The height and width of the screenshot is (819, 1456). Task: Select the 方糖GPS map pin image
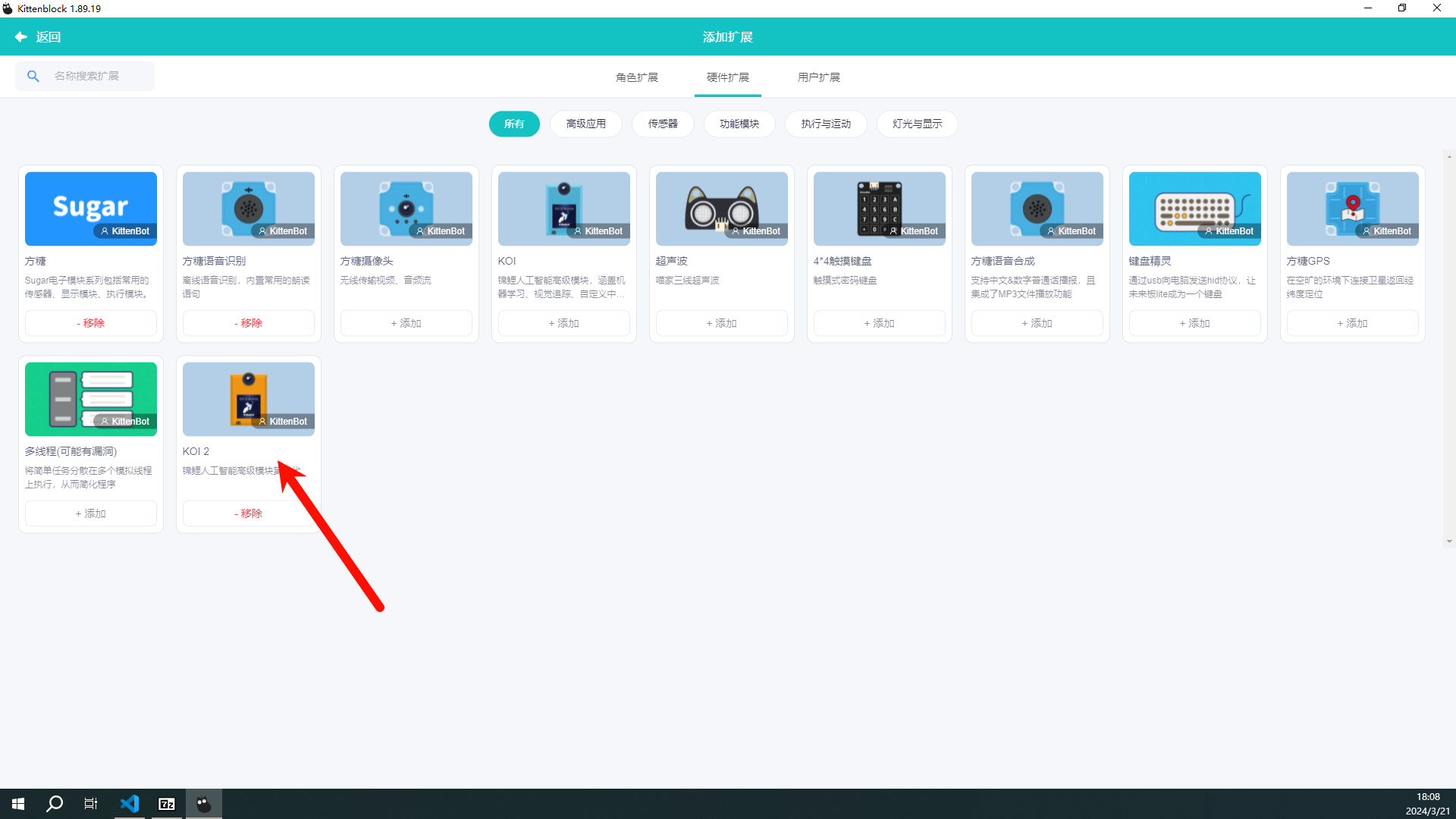tap(1353, 209)
